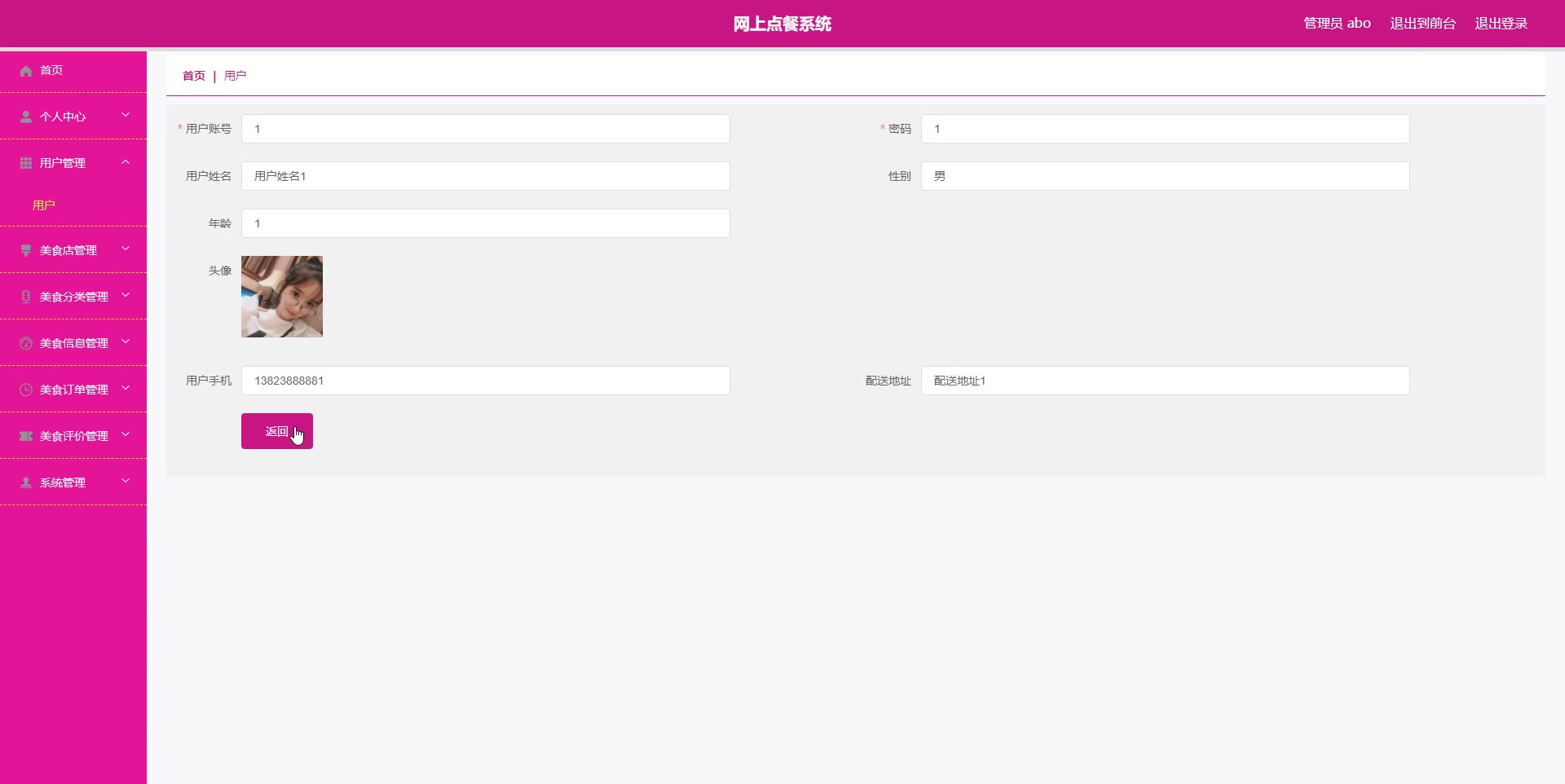1565x784 pixels.
Task: Expand the 个人中心 chevron
Action: pos(126,116)
